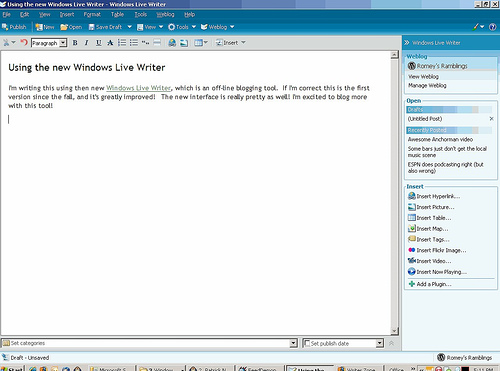
Task: Enable the Set publish date checkbox
Action: point(307,343)
